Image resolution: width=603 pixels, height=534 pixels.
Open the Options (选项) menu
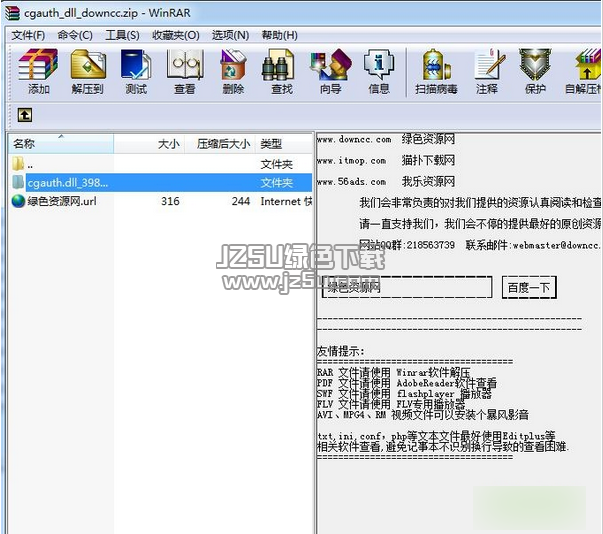[228, 35]
